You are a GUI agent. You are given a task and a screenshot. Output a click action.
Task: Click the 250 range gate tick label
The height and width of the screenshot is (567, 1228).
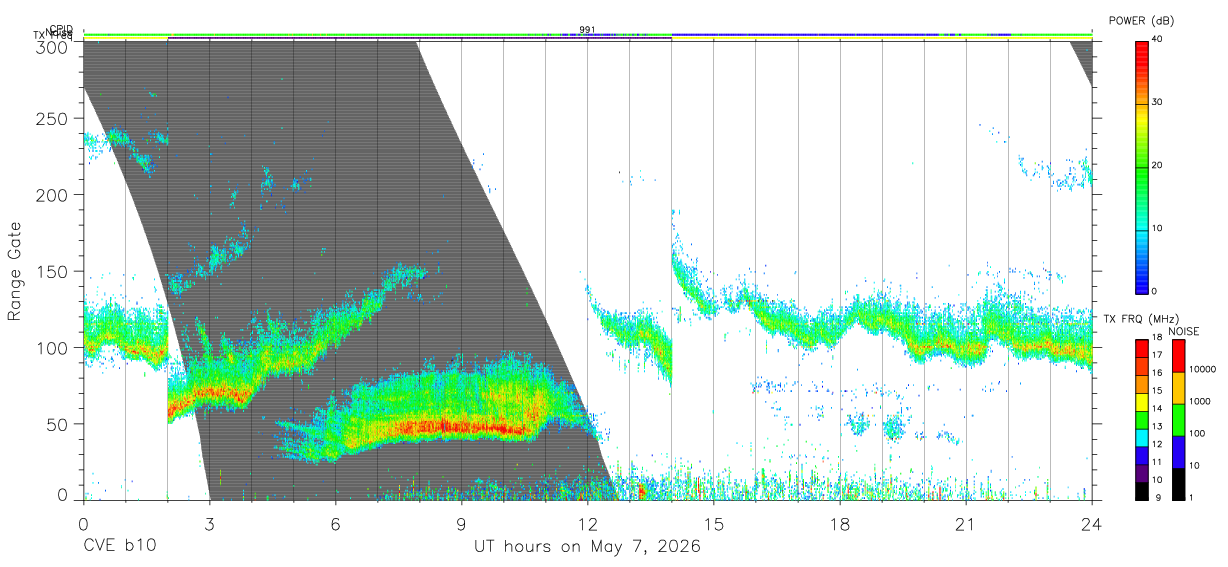coord(54,118)
